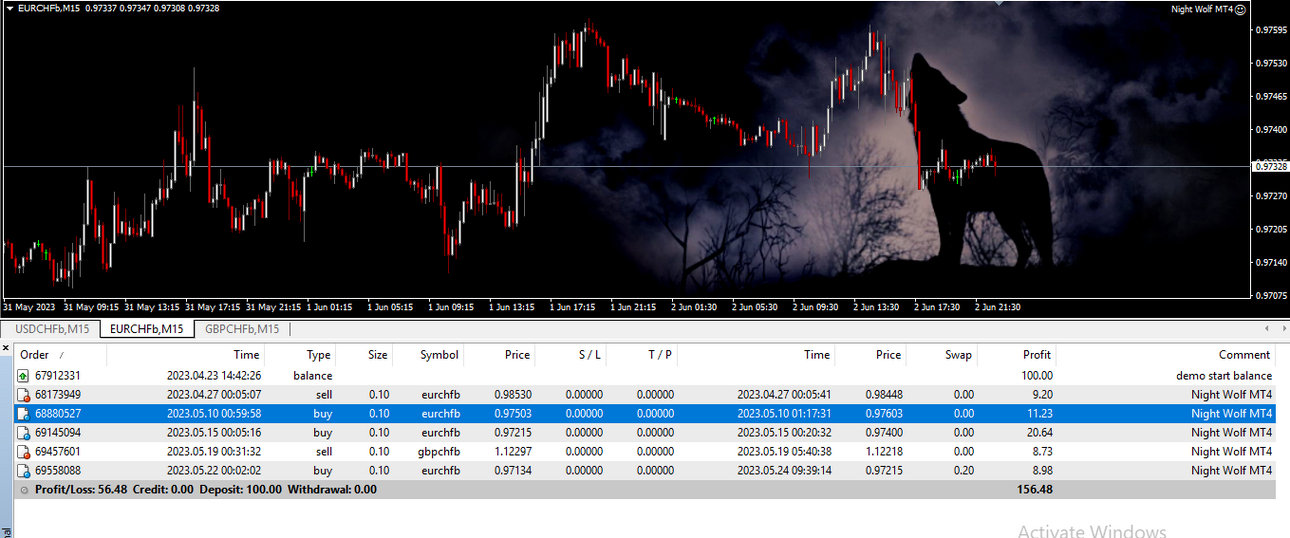Sort by the Type column header
This screenshot has width=1290, height=538.
[300, 355]
